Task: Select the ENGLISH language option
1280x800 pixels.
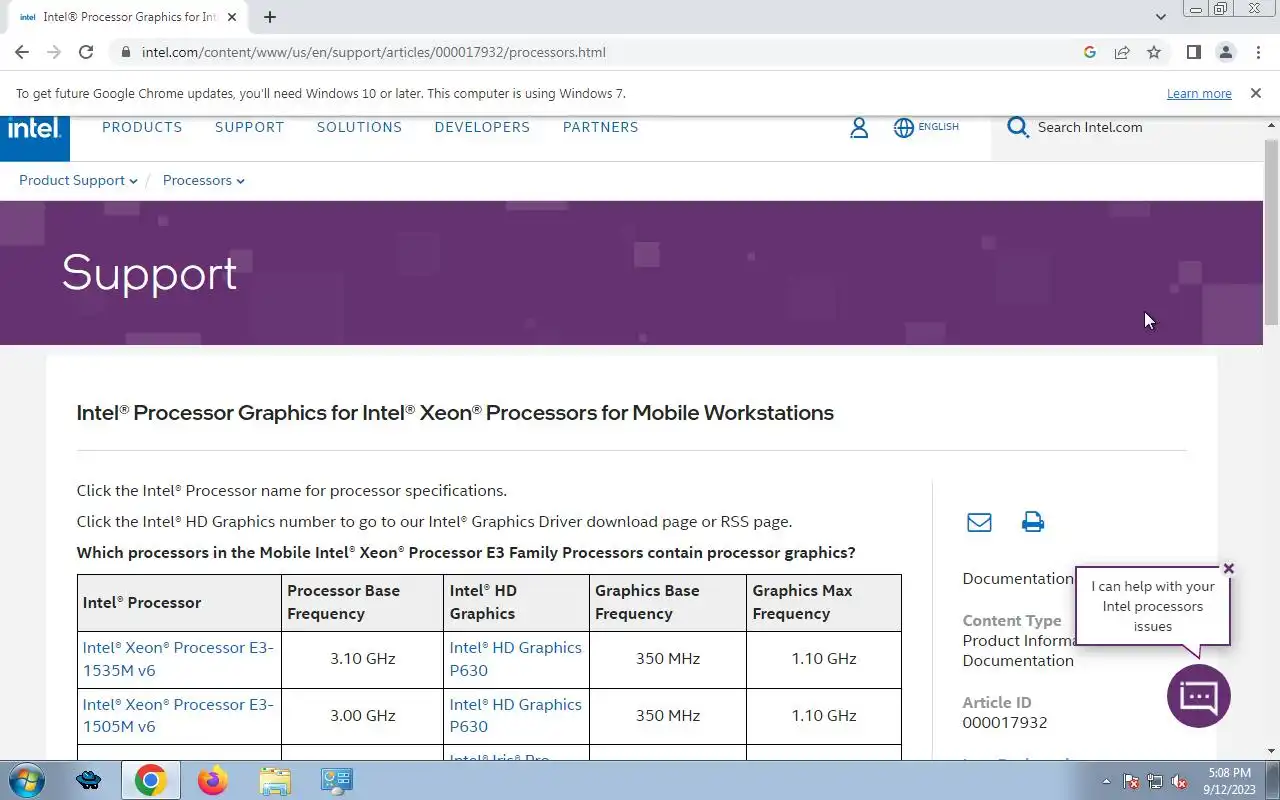Action: point(938,127)
